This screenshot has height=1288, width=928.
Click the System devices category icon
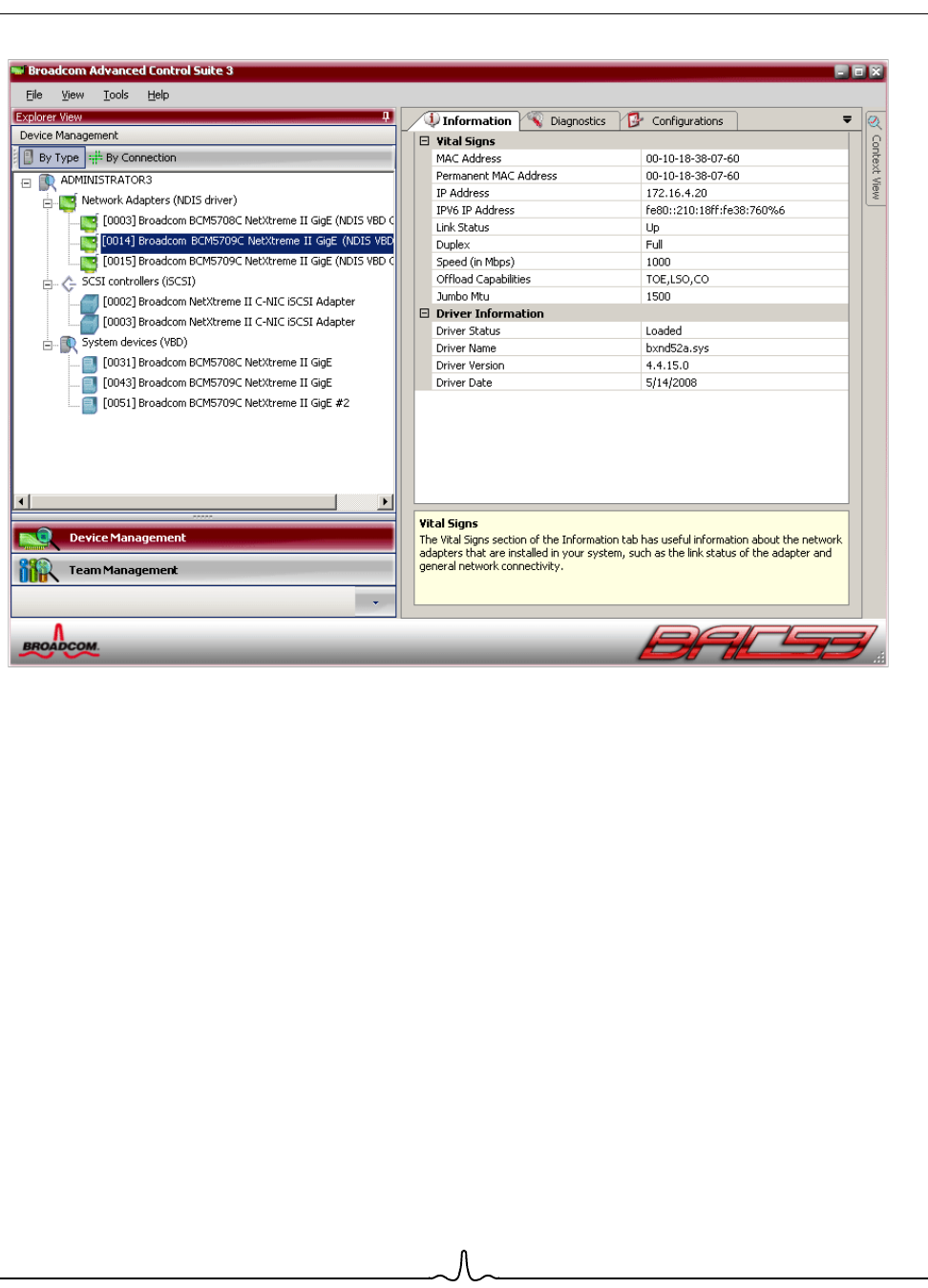68,344
